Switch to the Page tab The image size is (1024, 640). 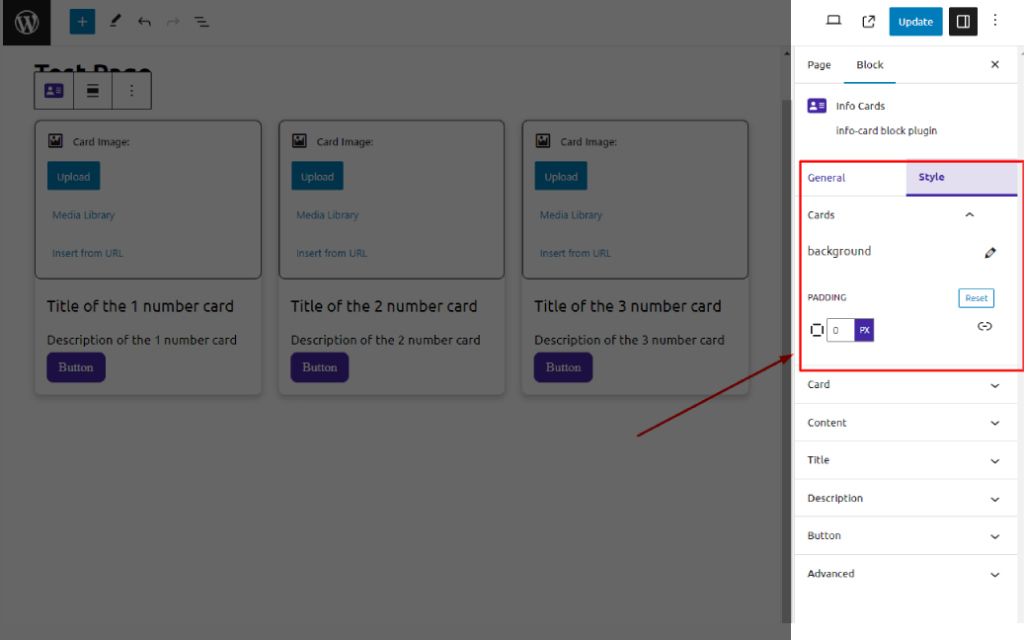(x=819, y=65)
